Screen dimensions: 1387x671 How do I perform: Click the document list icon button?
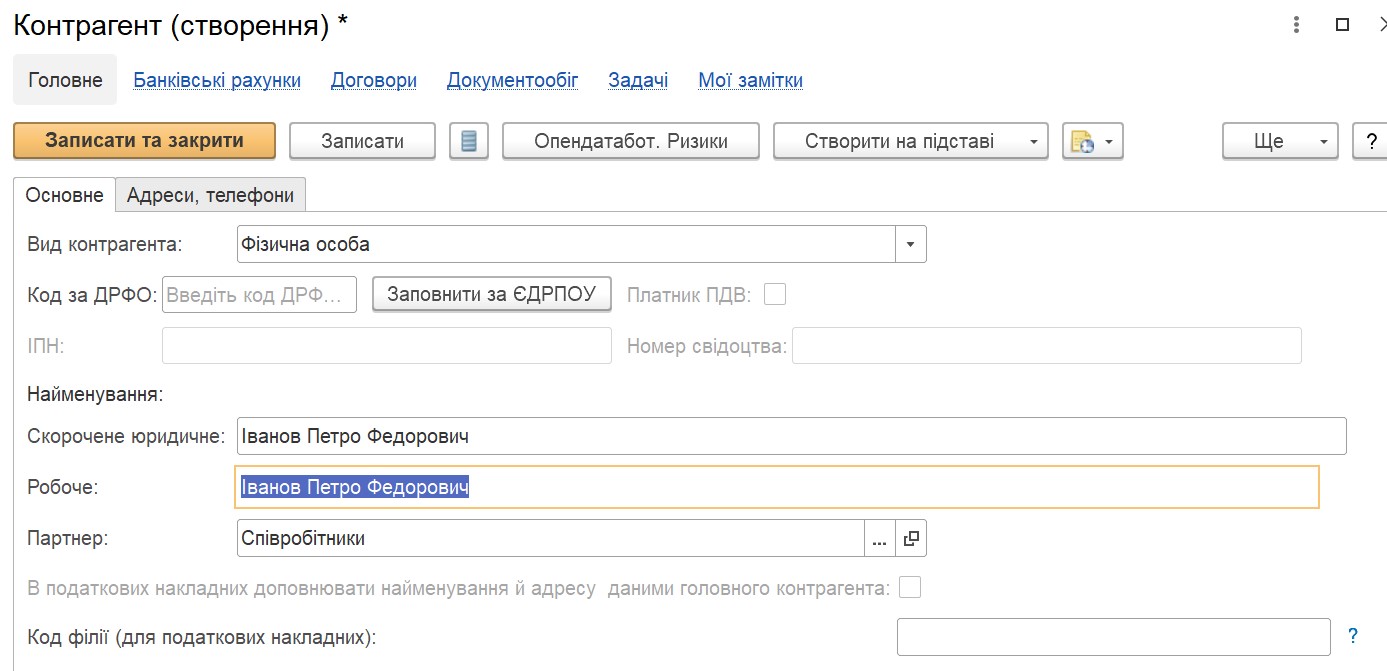coord(468,141)
